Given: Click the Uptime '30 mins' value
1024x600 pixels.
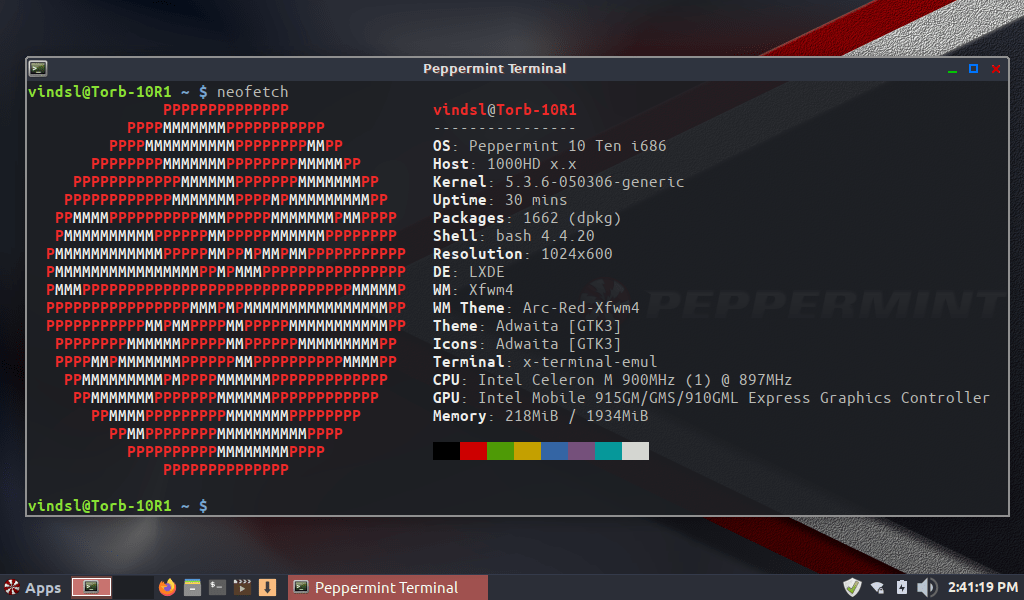Looking at the screenshot, I should 536,200.
